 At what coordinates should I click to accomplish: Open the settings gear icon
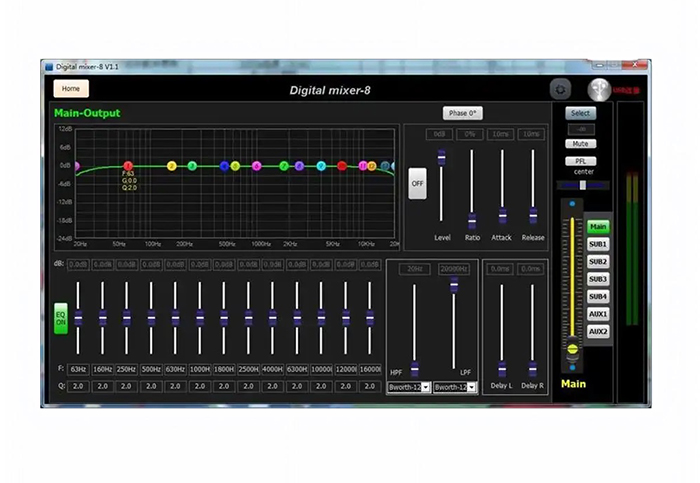click(560, 89)
